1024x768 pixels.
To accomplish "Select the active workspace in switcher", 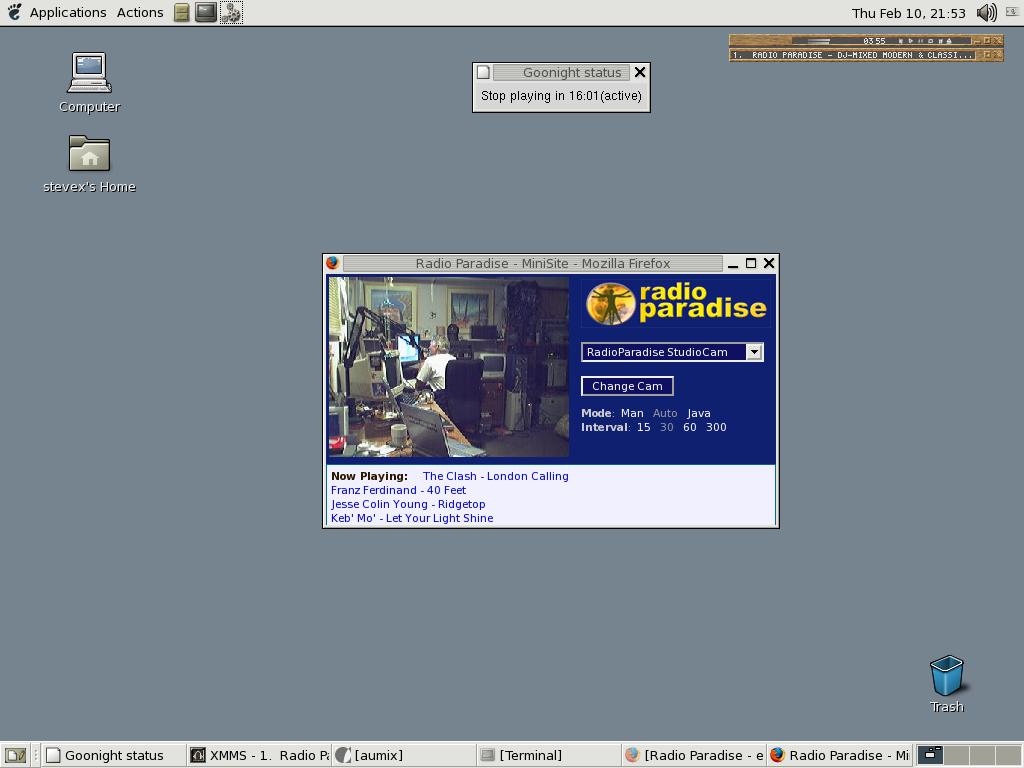I will click(x=930, y=756).
